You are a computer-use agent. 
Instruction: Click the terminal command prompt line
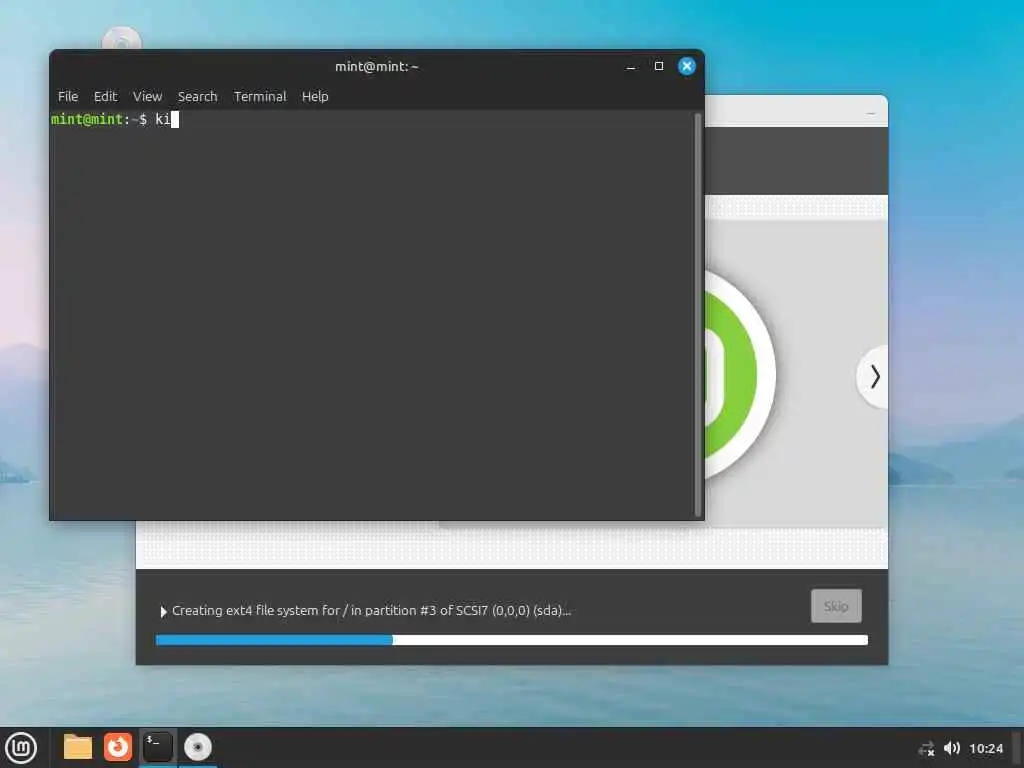[372, 119]
